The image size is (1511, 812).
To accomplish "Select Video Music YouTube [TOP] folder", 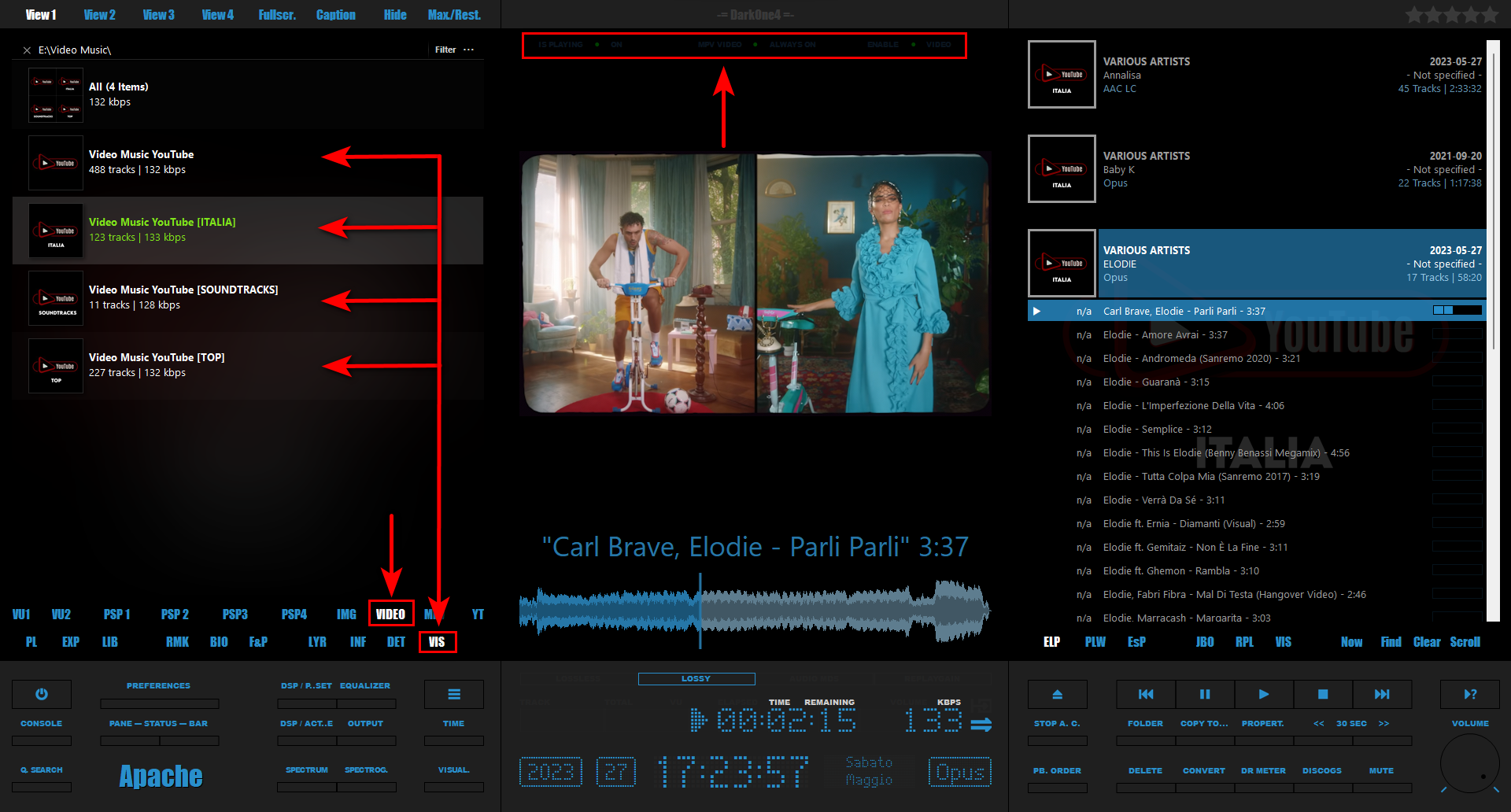I will pyautogui.click(x=248, y=366).
